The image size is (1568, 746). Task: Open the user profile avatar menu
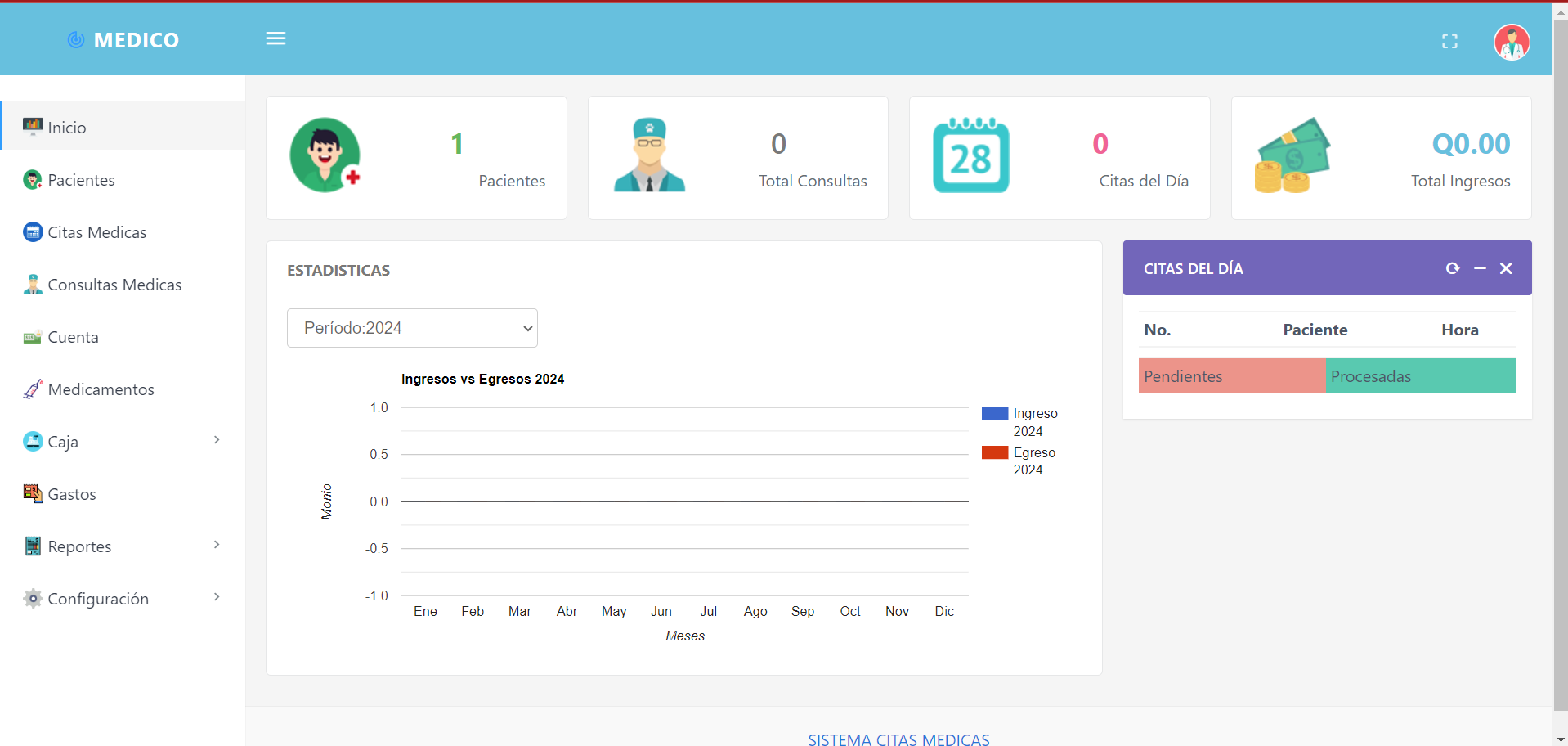(x=1511, y=43)
